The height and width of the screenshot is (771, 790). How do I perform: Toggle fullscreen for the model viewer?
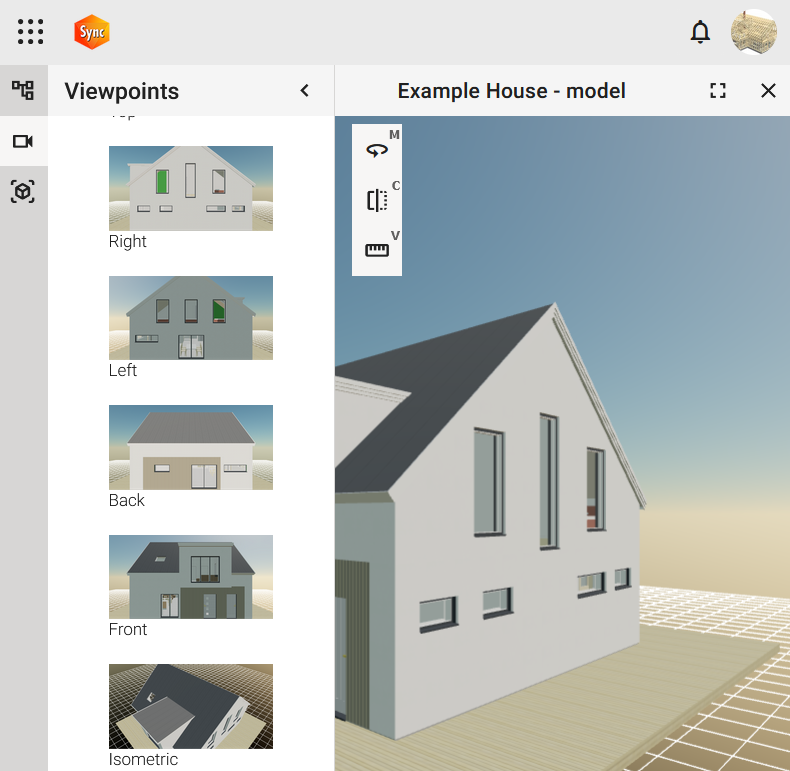coord(717,91)
